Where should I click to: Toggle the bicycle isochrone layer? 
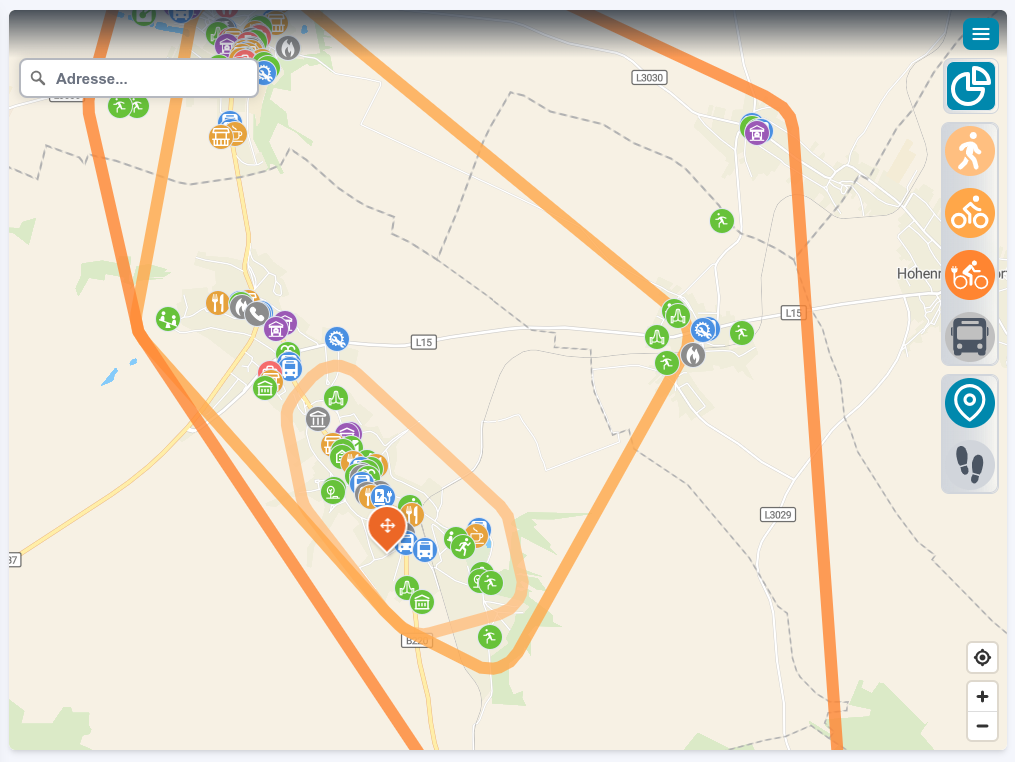click(969, 213)
